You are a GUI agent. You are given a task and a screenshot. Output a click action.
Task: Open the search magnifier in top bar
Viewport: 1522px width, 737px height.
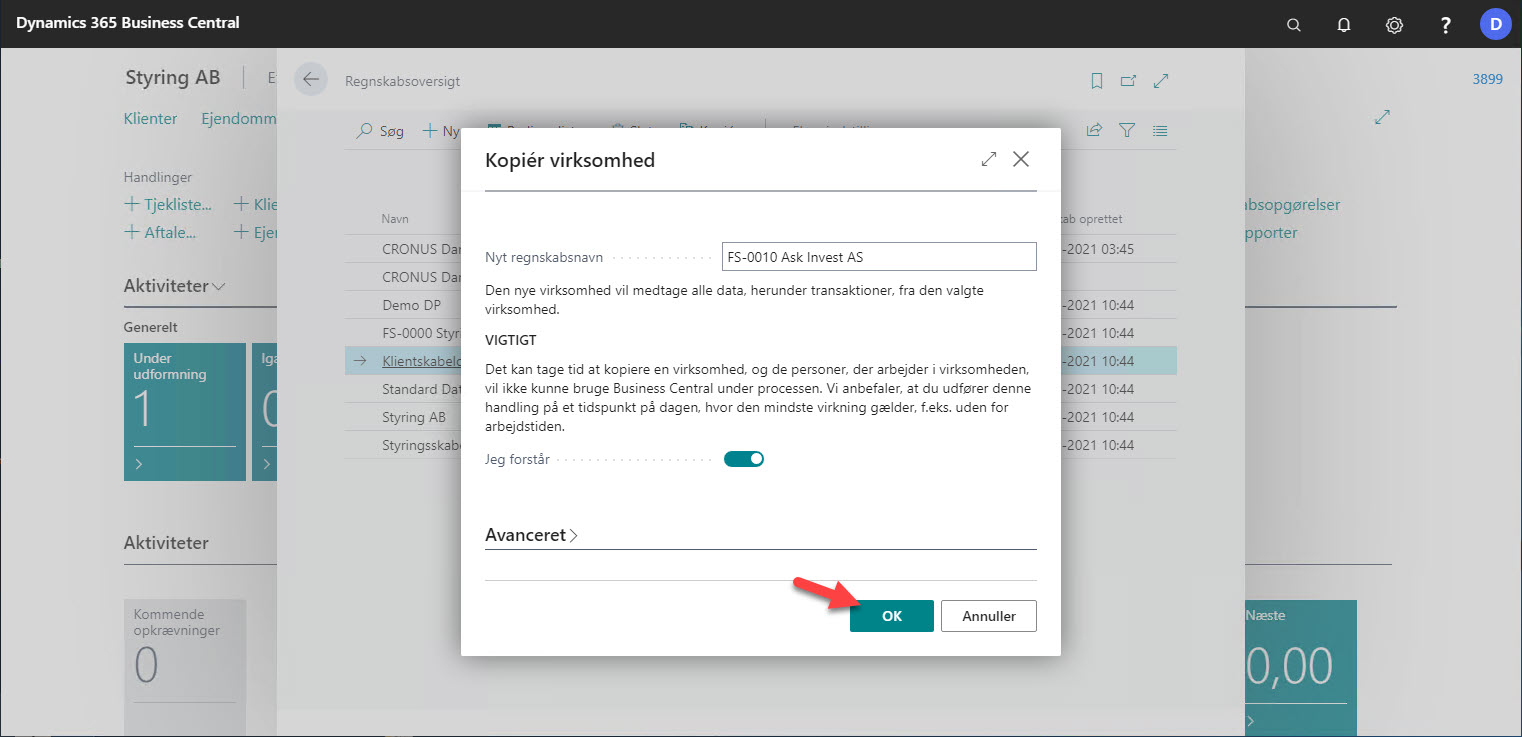pyautogui.click(x=1294, y=25)
